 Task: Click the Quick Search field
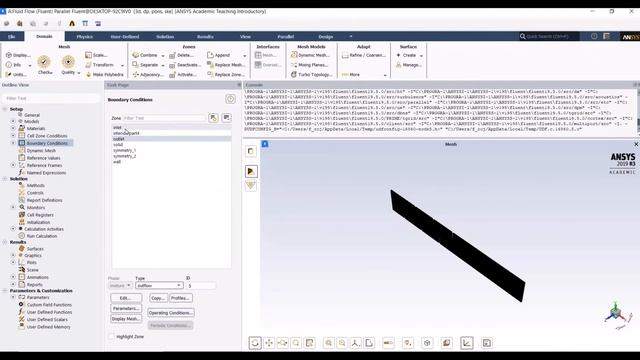coord(549,36)
